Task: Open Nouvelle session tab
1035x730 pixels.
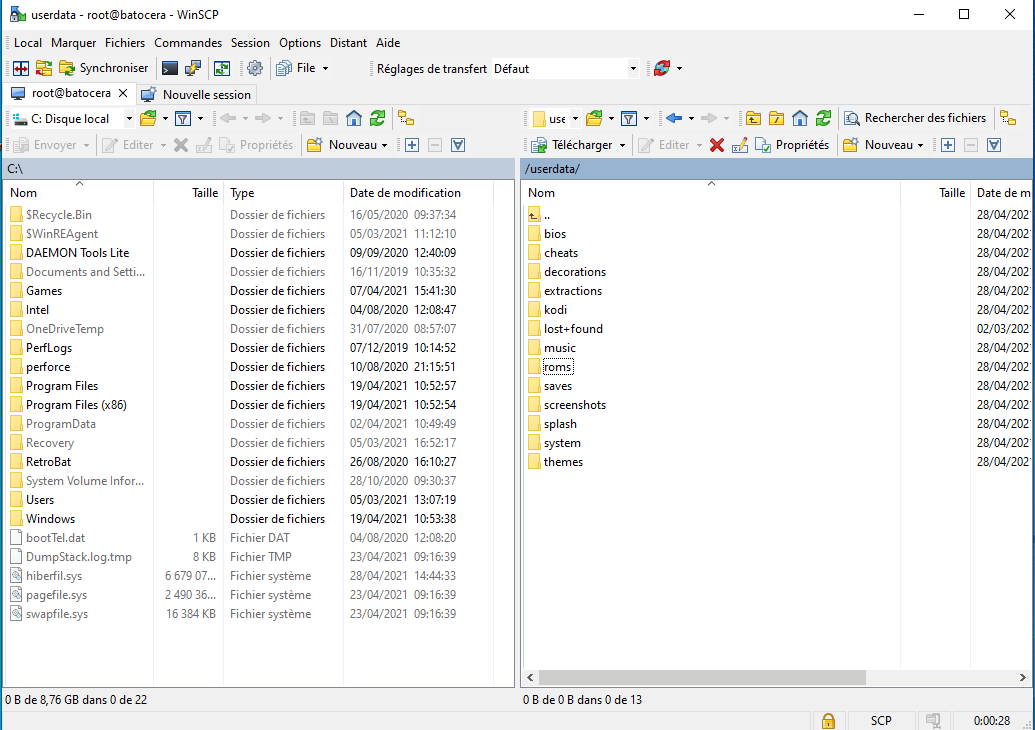Action: (x=197, y=94)
